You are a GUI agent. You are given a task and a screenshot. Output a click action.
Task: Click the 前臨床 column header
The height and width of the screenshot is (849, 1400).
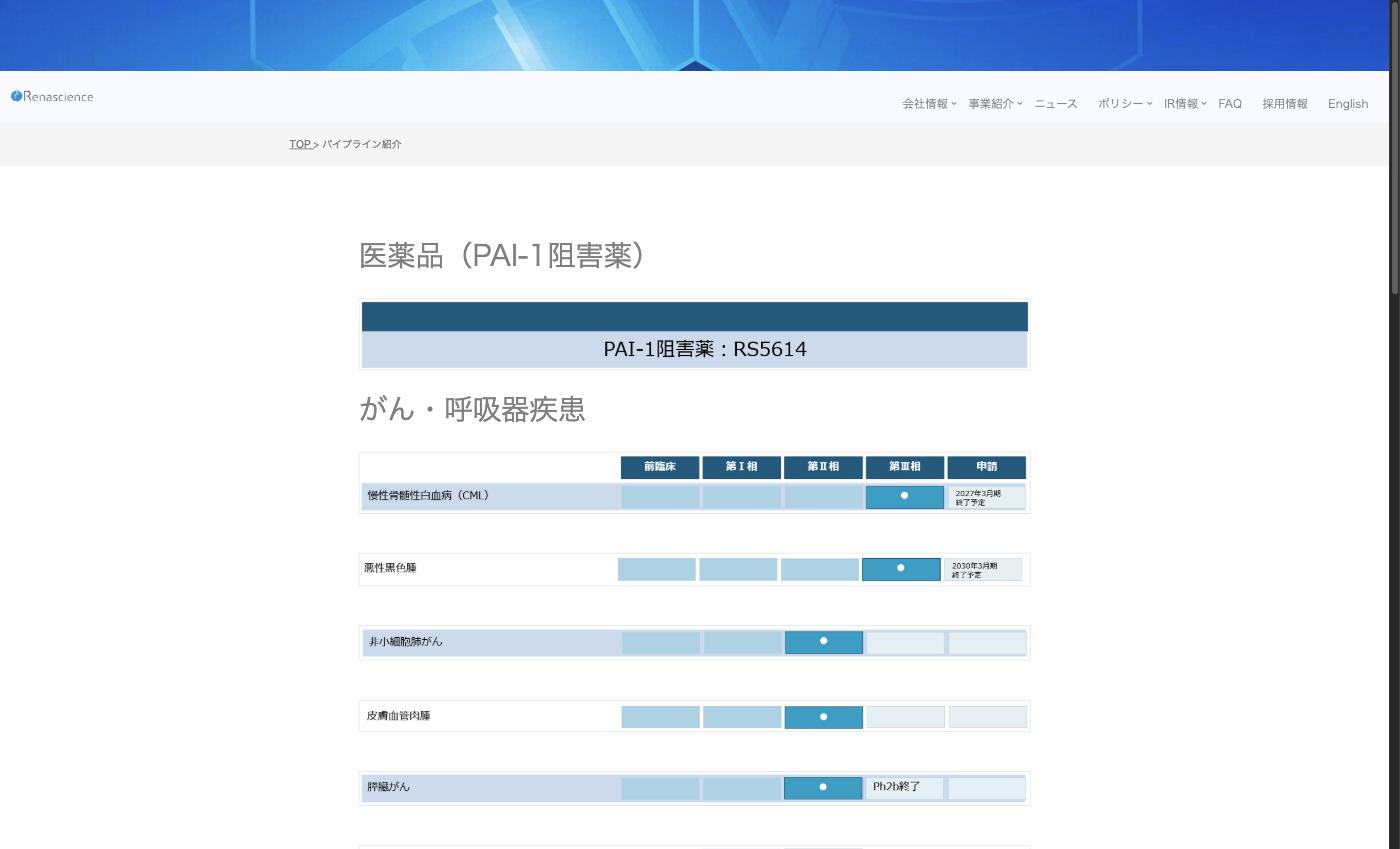[660, 467]
